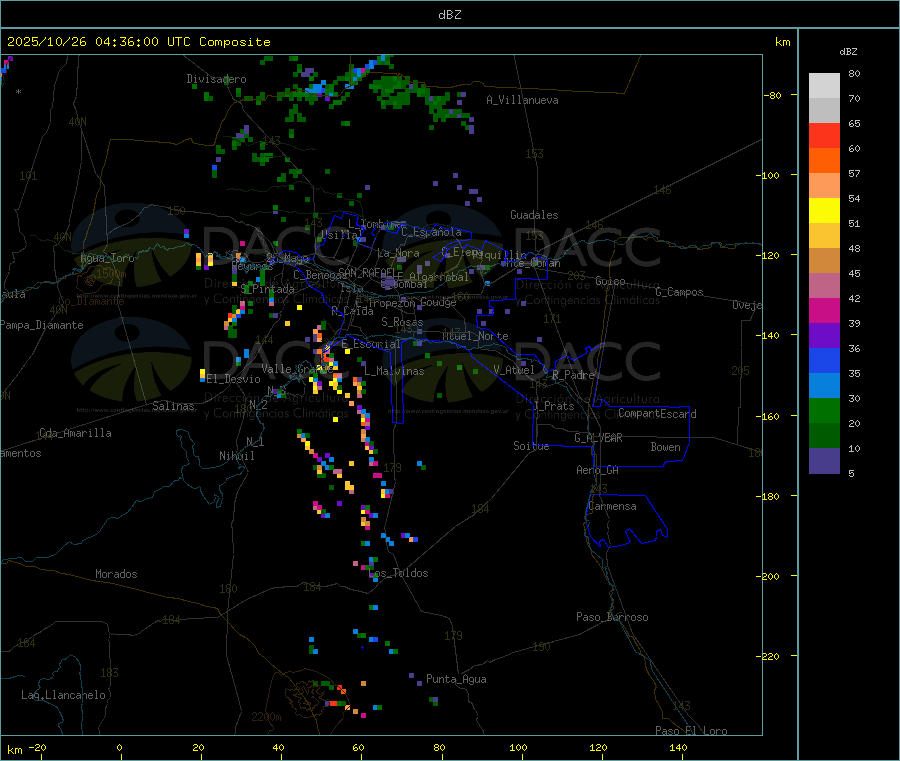Click the Divisadero map label
The width and height of the screenshot is (900, 761).
[216, 79]
